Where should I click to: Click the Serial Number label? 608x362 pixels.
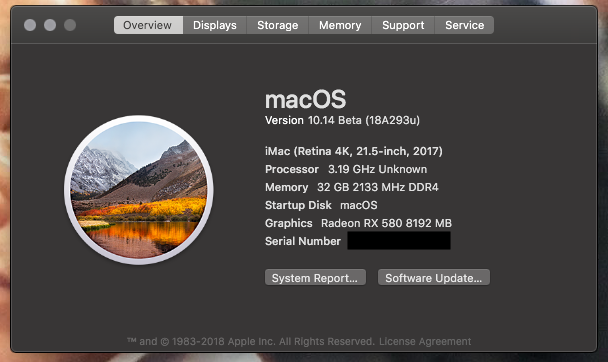click(303, 241)
